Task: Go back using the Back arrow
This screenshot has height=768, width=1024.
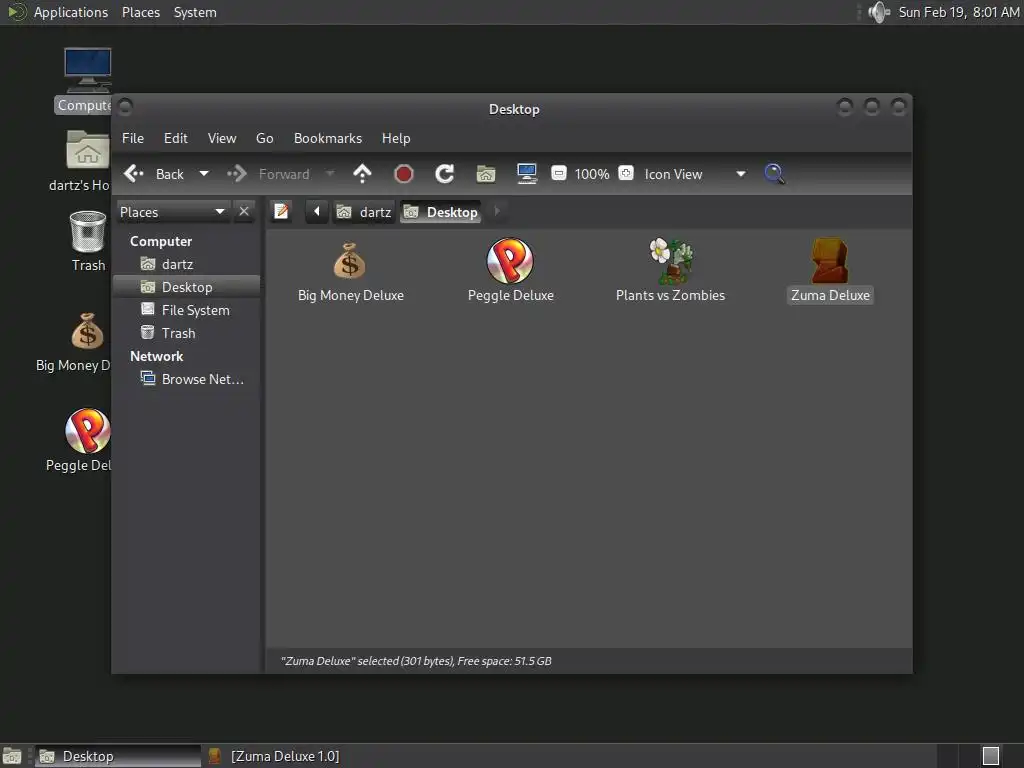Action: (154, 174)
